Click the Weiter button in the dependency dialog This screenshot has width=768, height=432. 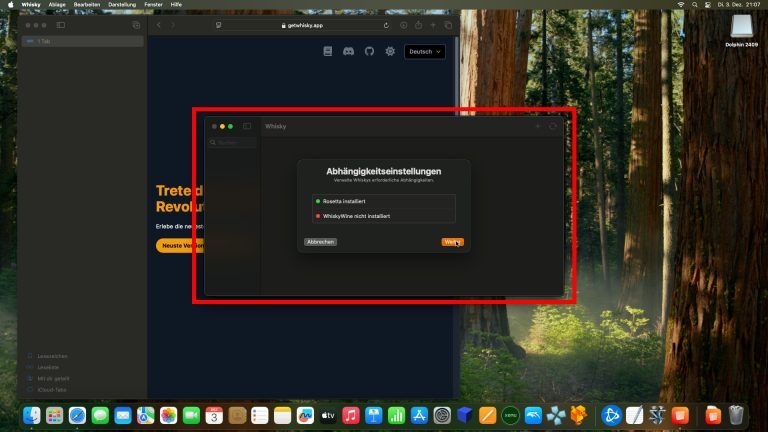point(452,242)
